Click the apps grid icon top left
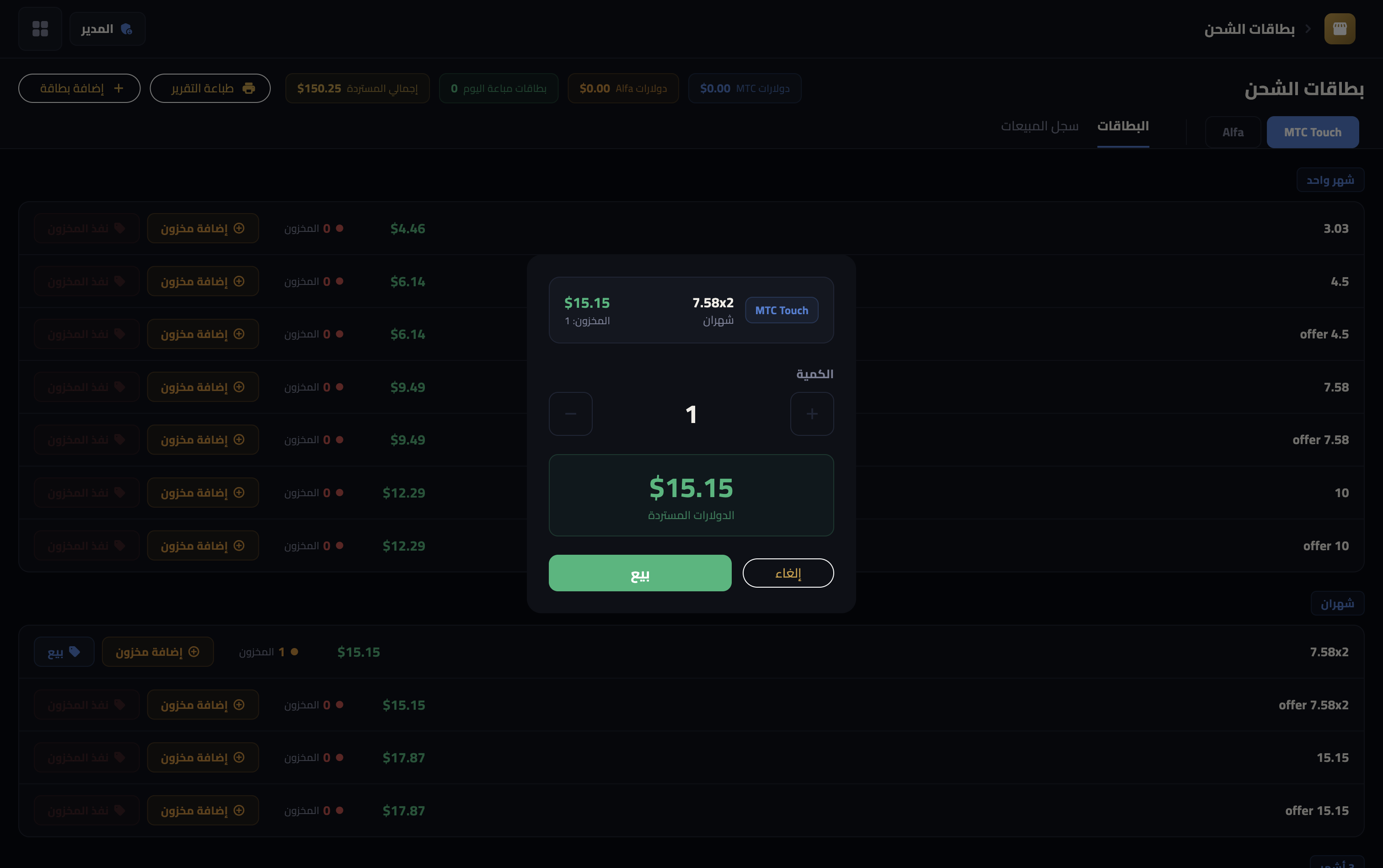The width and height of the screenshot is (1383, 868). 40,28
